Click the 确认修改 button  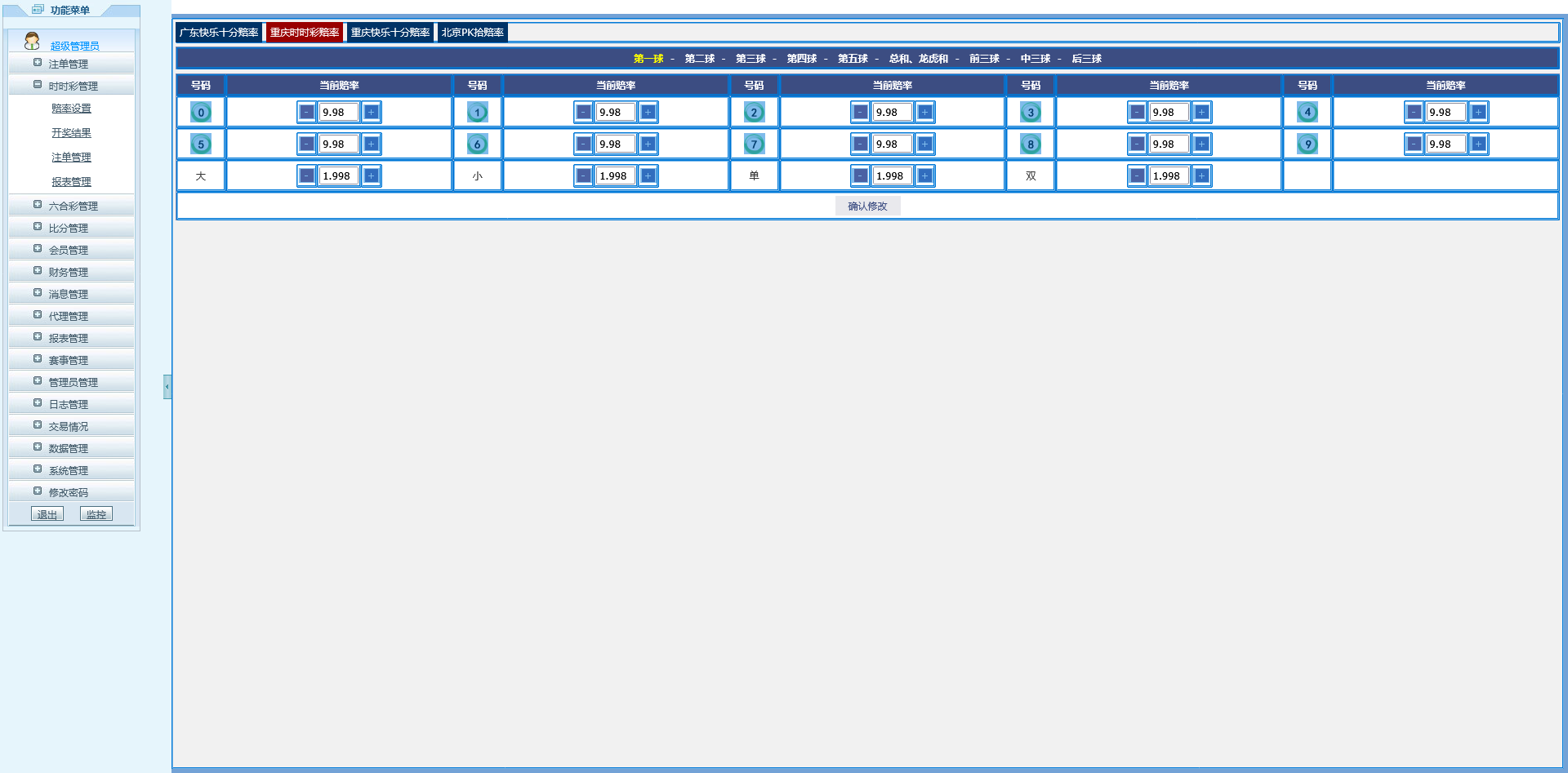tap(867, 207)
